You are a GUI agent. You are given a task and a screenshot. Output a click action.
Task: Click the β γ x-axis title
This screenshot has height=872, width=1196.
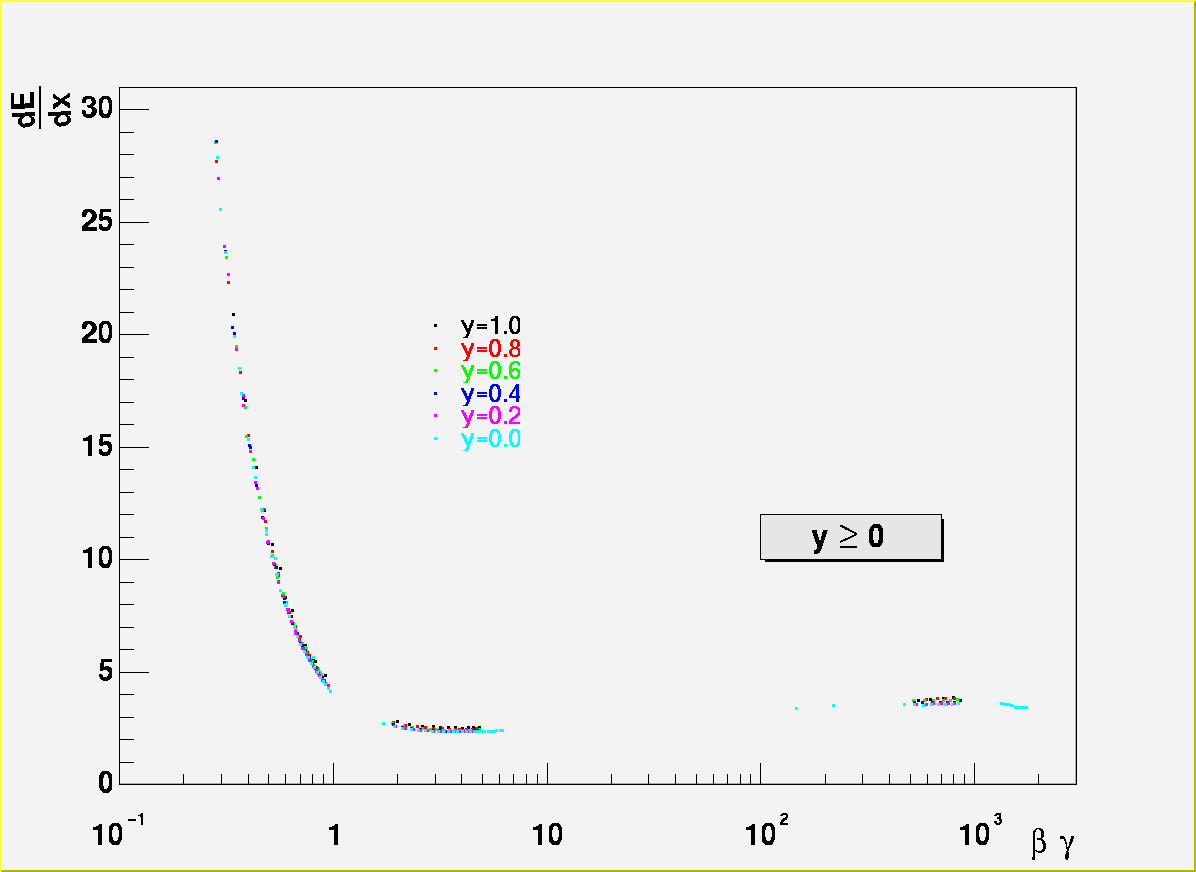pyautogui.click(x=1052, y=845)
